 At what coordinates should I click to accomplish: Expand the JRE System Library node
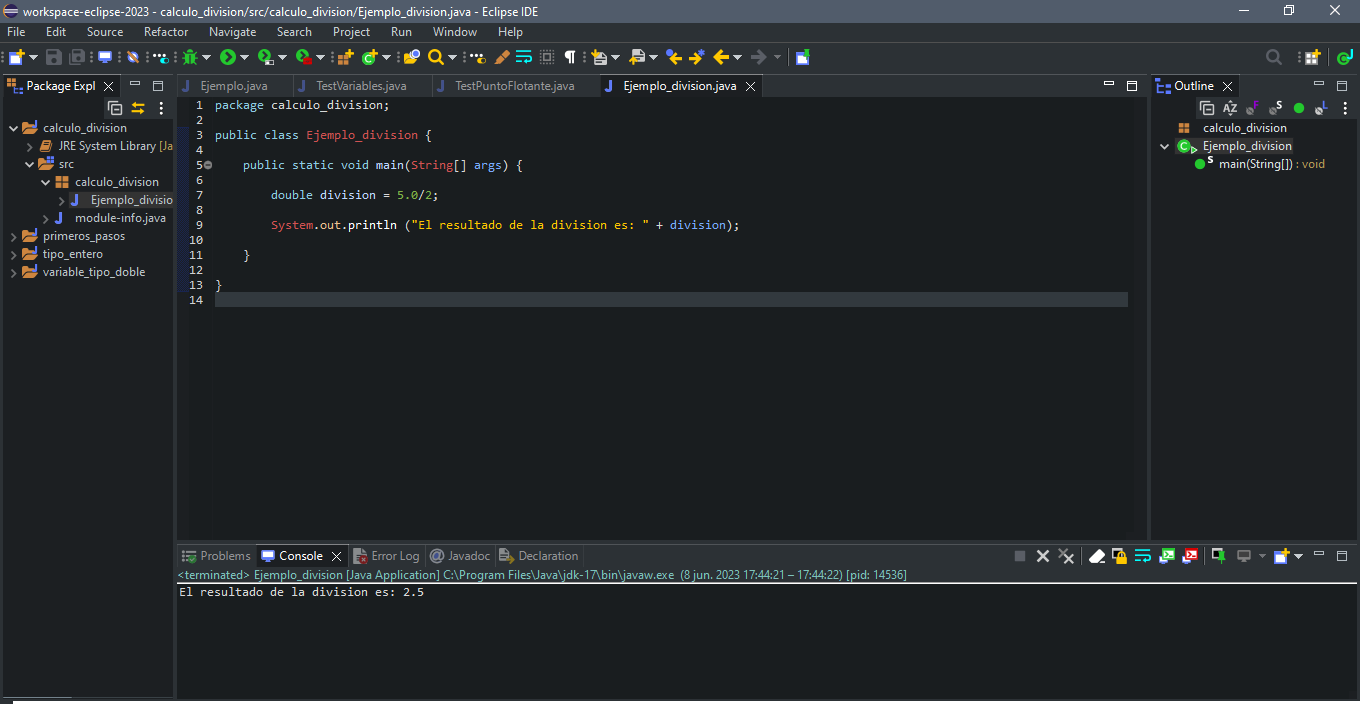point(30,146)
